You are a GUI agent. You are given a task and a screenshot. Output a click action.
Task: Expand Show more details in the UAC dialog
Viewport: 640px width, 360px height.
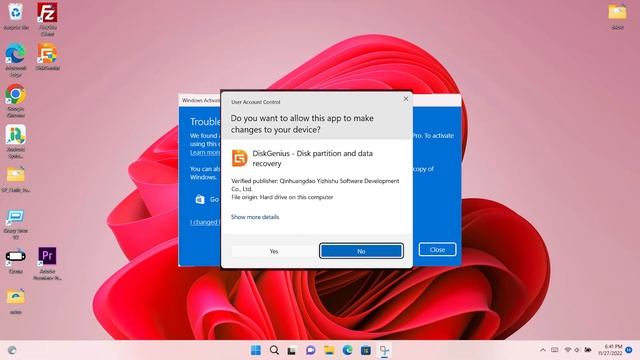point(255,217)
